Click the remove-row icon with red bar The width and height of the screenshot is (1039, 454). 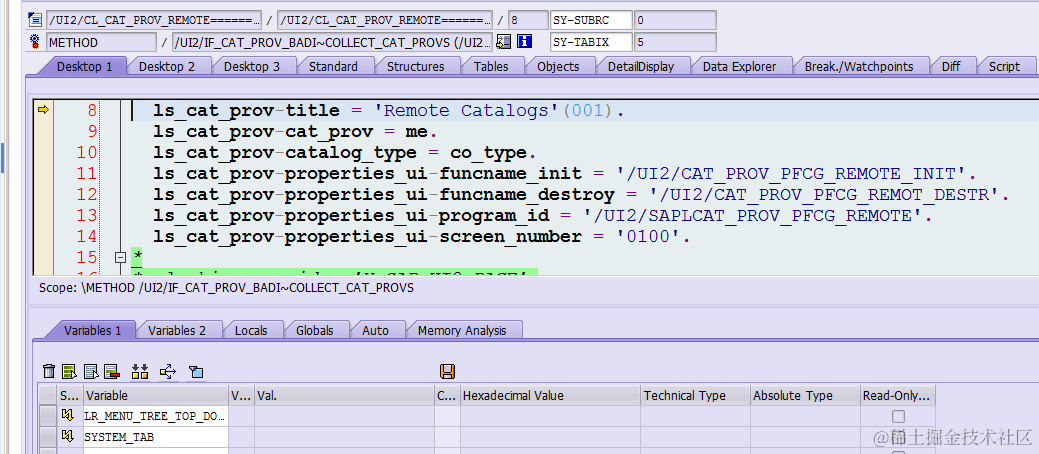[x=111, y=372]
